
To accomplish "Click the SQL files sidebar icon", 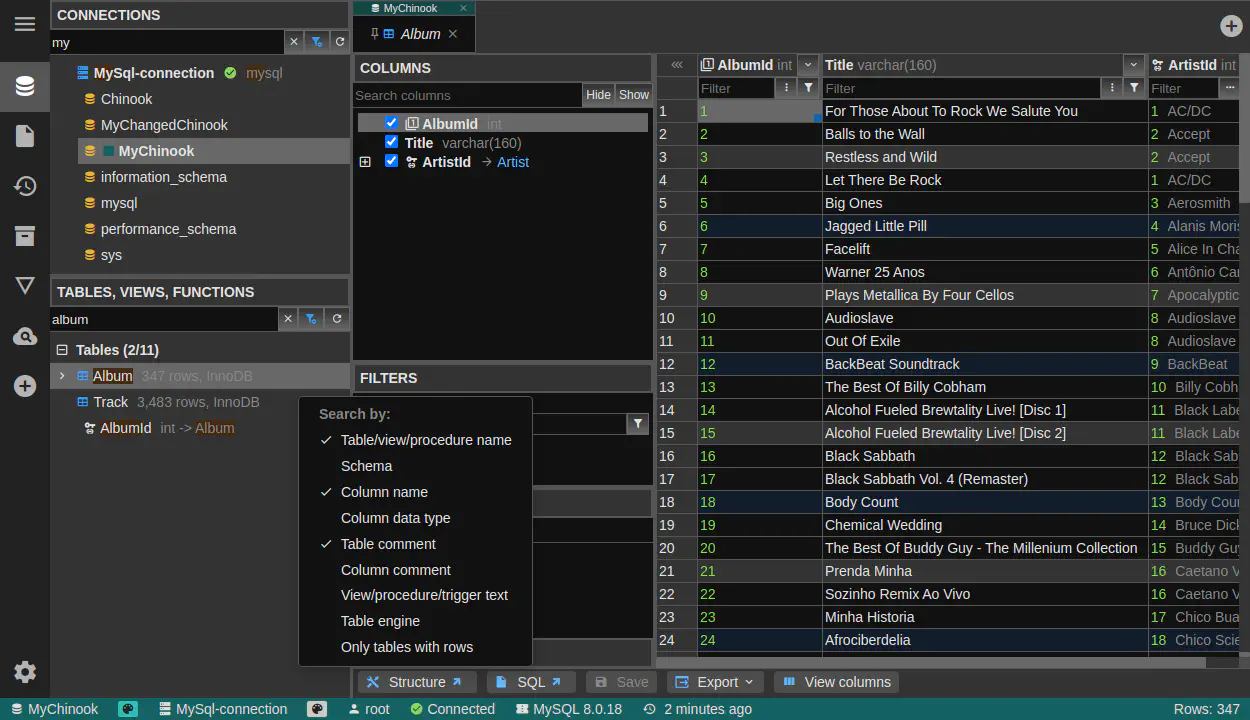I will 25,136.
